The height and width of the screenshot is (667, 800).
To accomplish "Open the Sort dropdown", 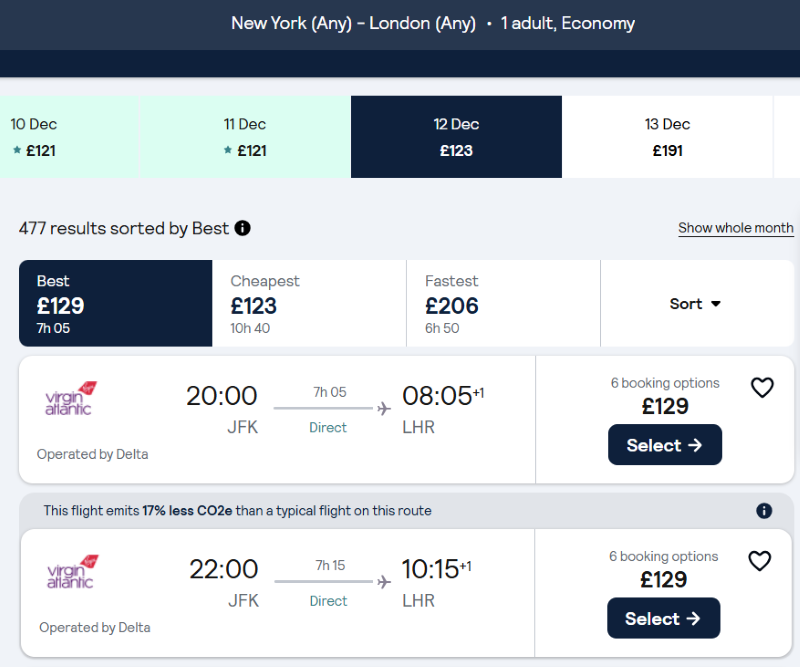I will coord(696,304).
